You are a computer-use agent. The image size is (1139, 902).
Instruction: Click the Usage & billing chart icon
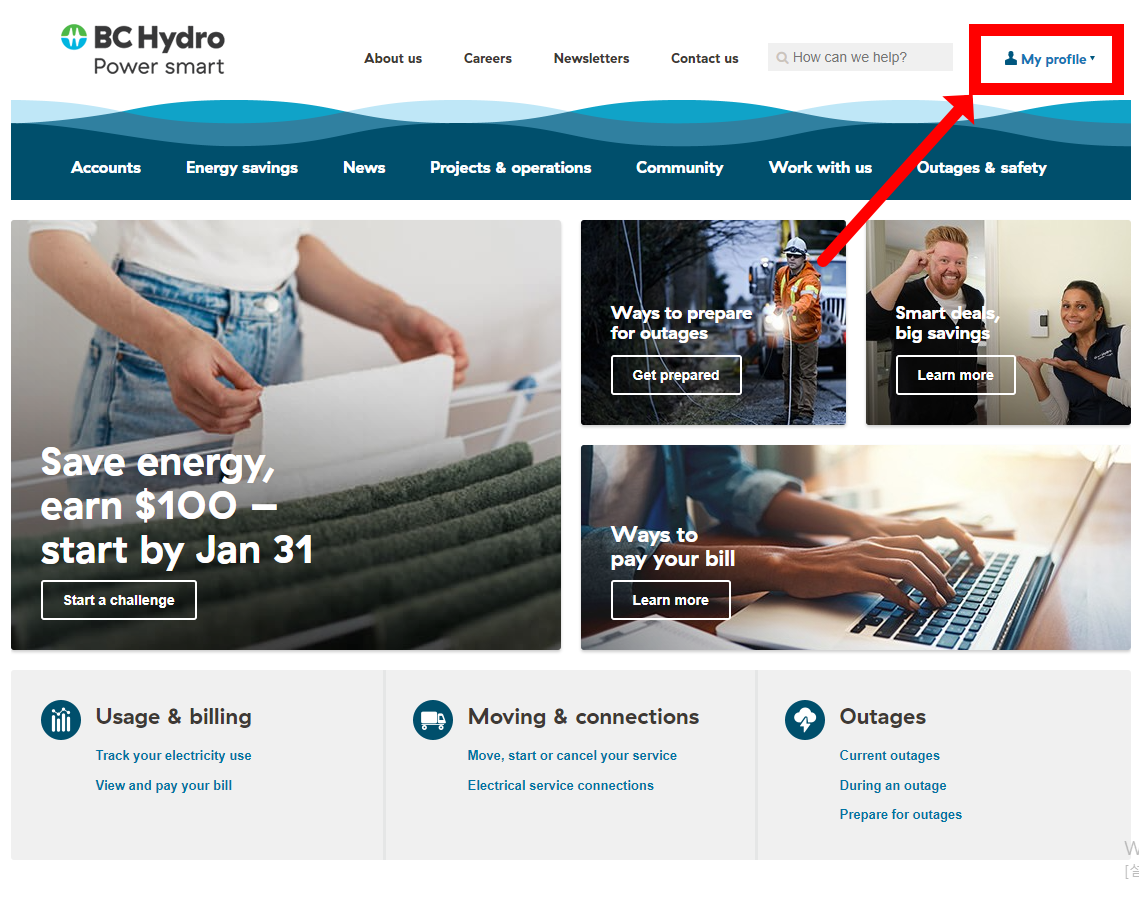tap(61, 720)
